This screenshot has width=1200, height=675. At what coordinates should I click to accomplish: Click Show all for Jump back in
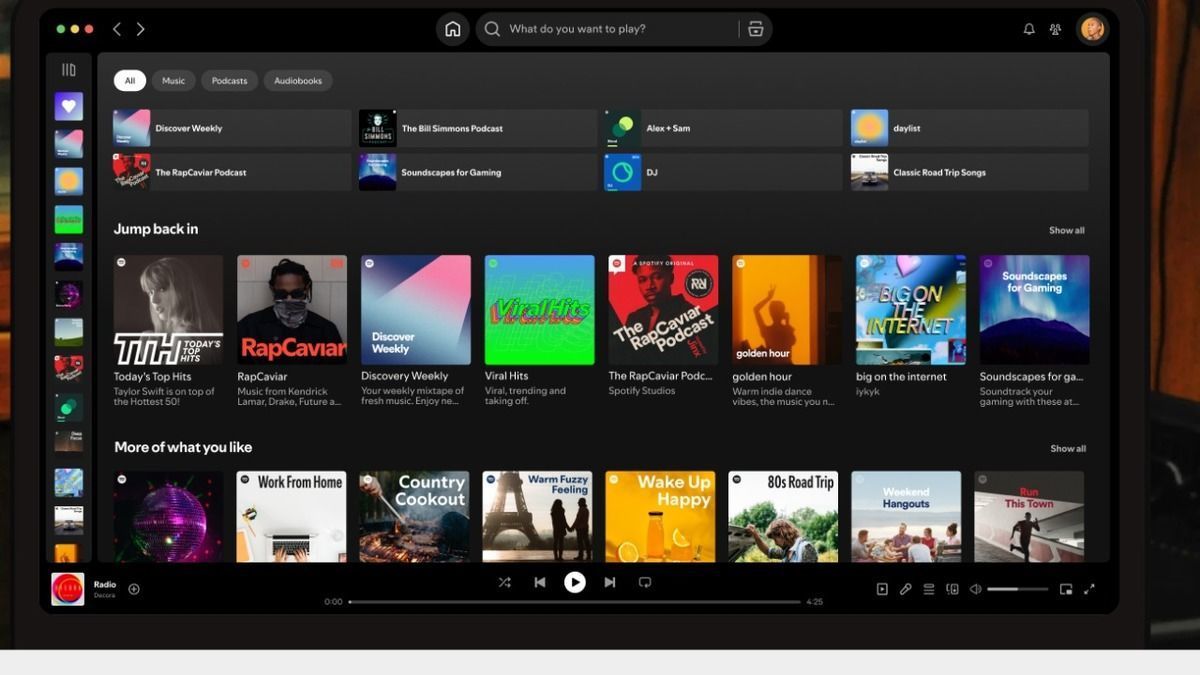coord(1066,230)
